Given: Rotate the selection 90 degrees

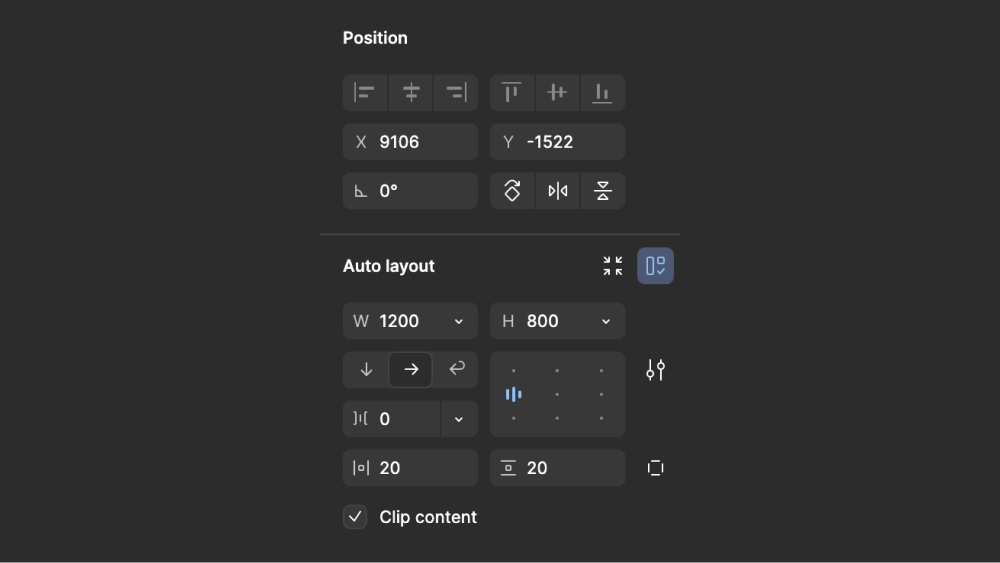Looking at the screenshot, I should (x=512, y=191).
